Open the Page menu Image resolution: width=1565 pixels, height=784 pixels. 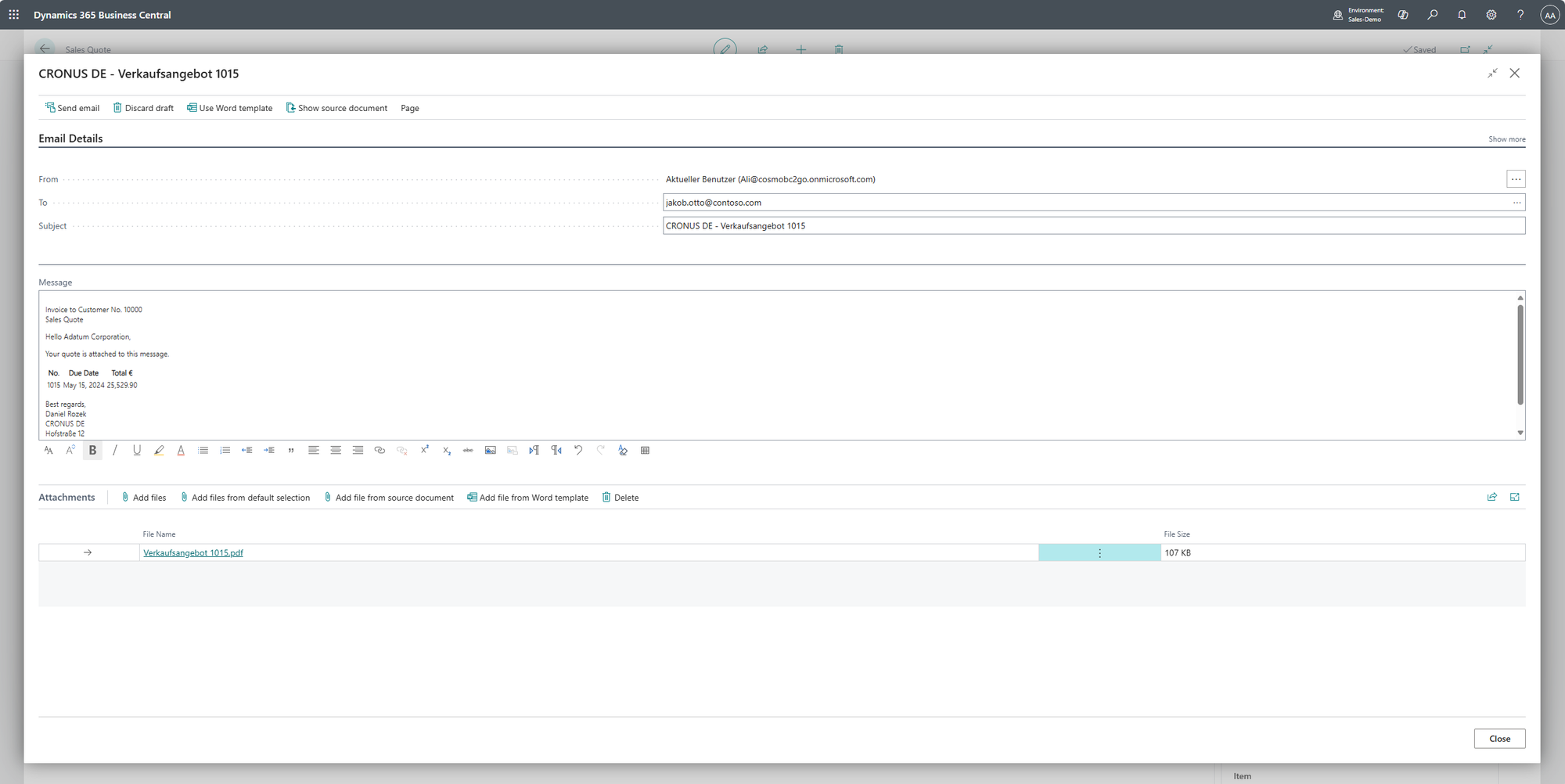tap(410, 108)
